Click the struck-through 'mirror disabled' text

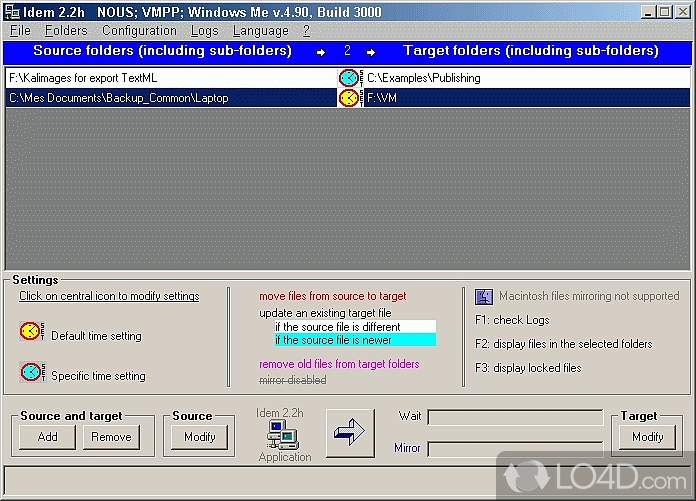click(x=293, y=380)
